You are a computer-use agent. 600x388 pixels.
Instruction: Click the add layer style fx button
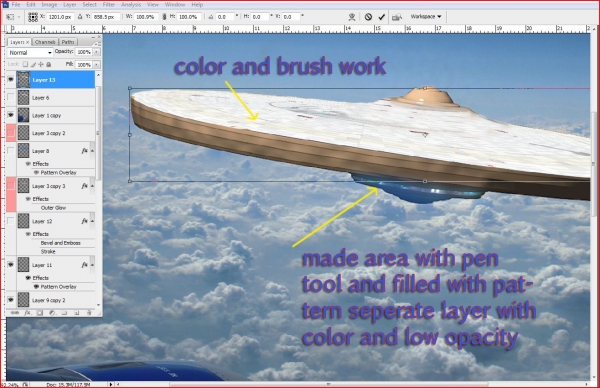(28, 313)
